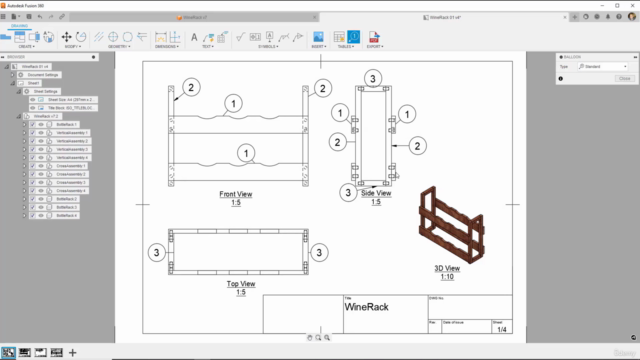
Task: Switch to the WineRack v7 document tab
Action: point(193,17)
